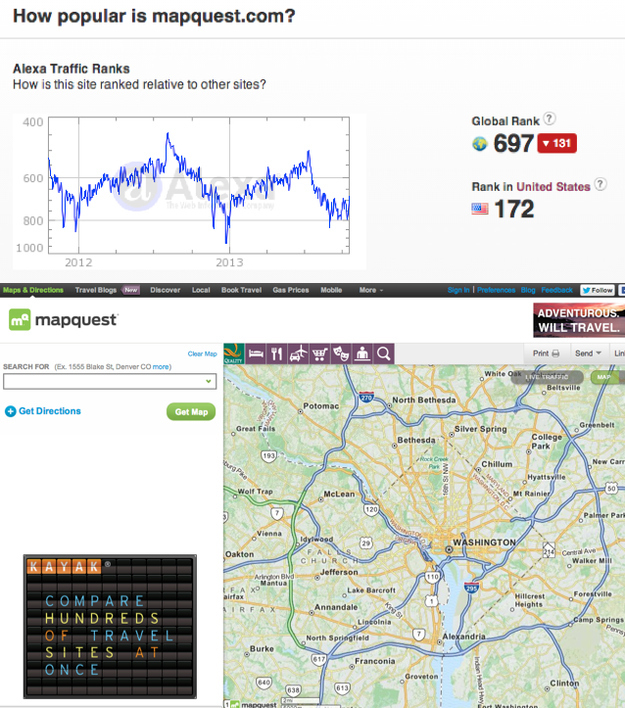Select the hotels bed icon
625x708 pixels.
point(256,354)
